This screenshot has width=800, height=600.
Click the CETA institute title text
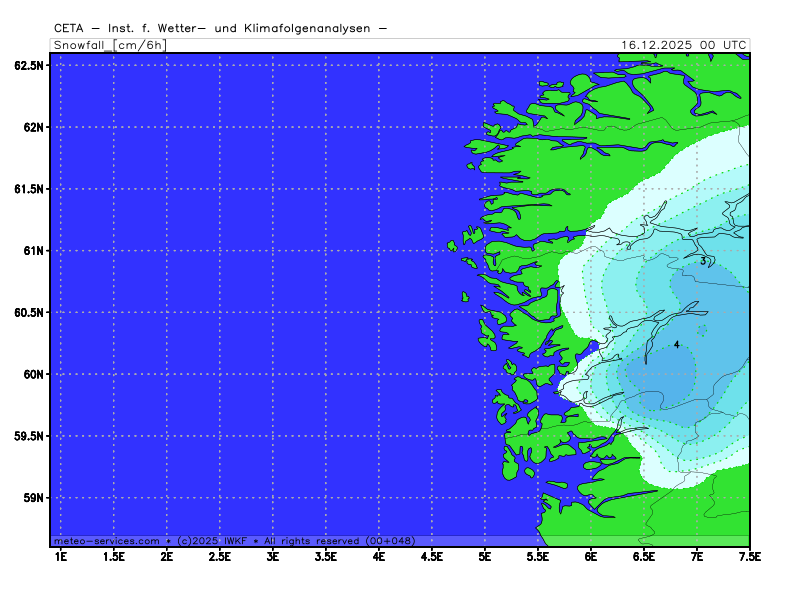pyautogui.click(x=221, y=29)
